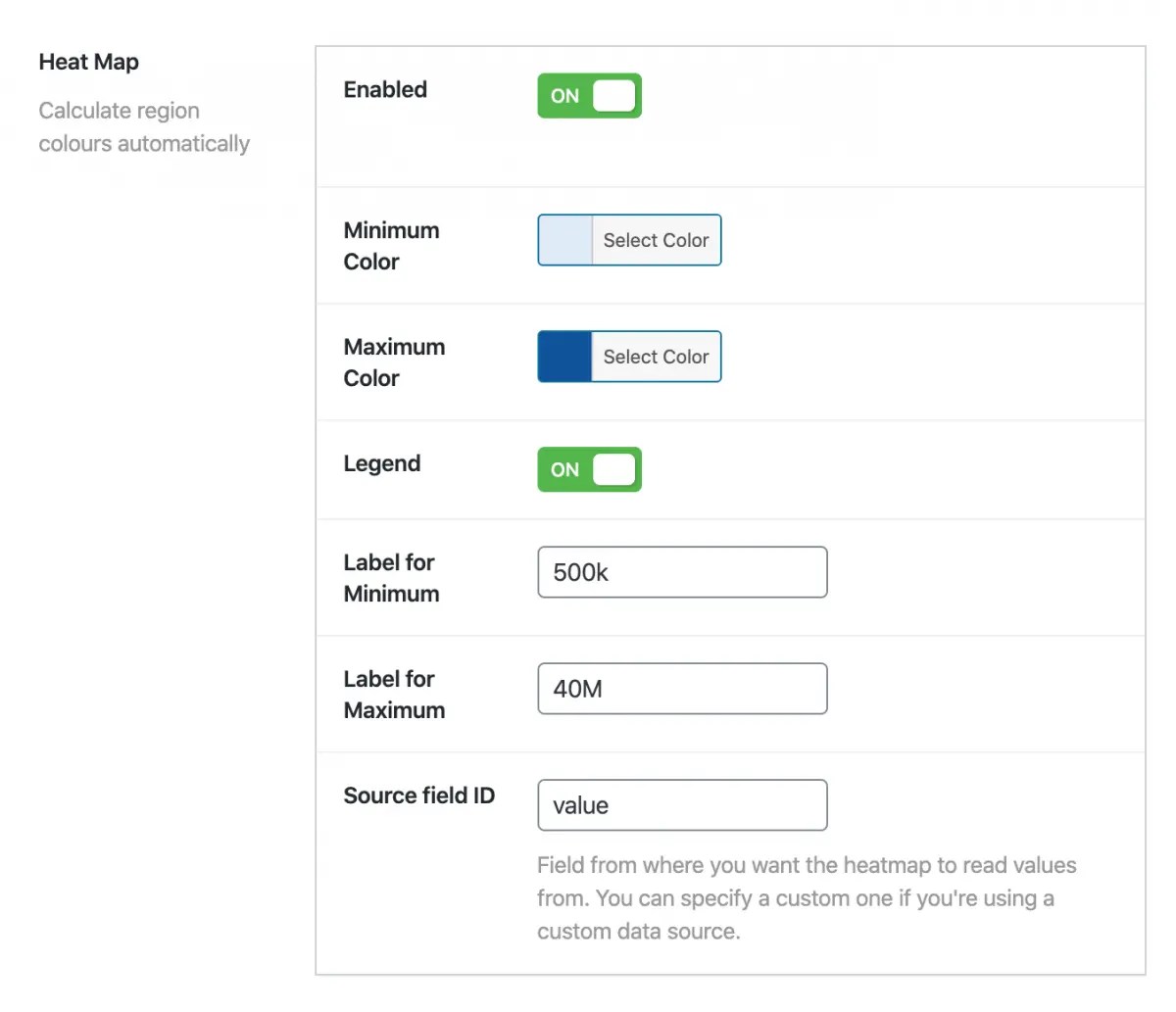Click into the Source field ID input
This screenshot has width=1176, height=1012.
tap(682, 805)
